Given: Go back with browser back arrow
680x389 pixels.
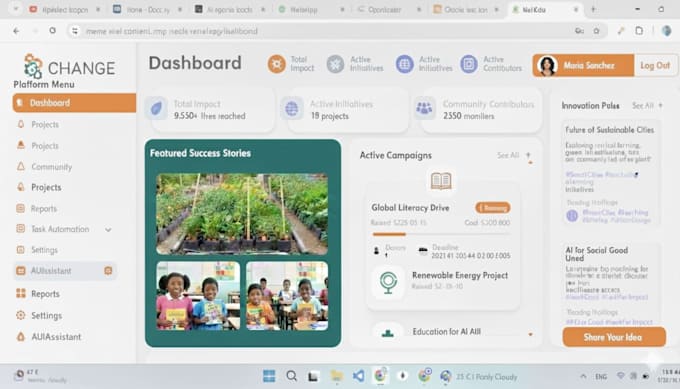Looking at the screenshot, I should pos(16,31).
